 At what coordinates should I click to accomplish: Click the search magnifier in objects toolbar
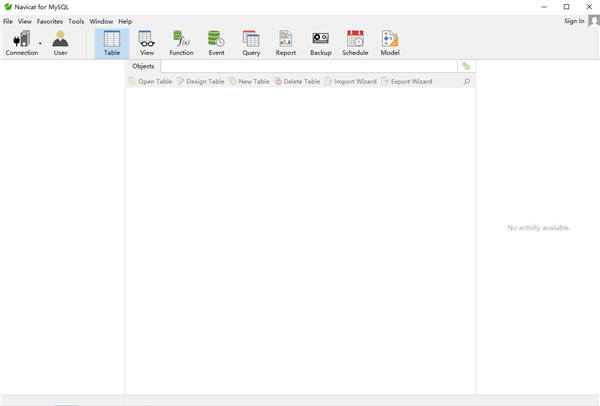(467, 82)
